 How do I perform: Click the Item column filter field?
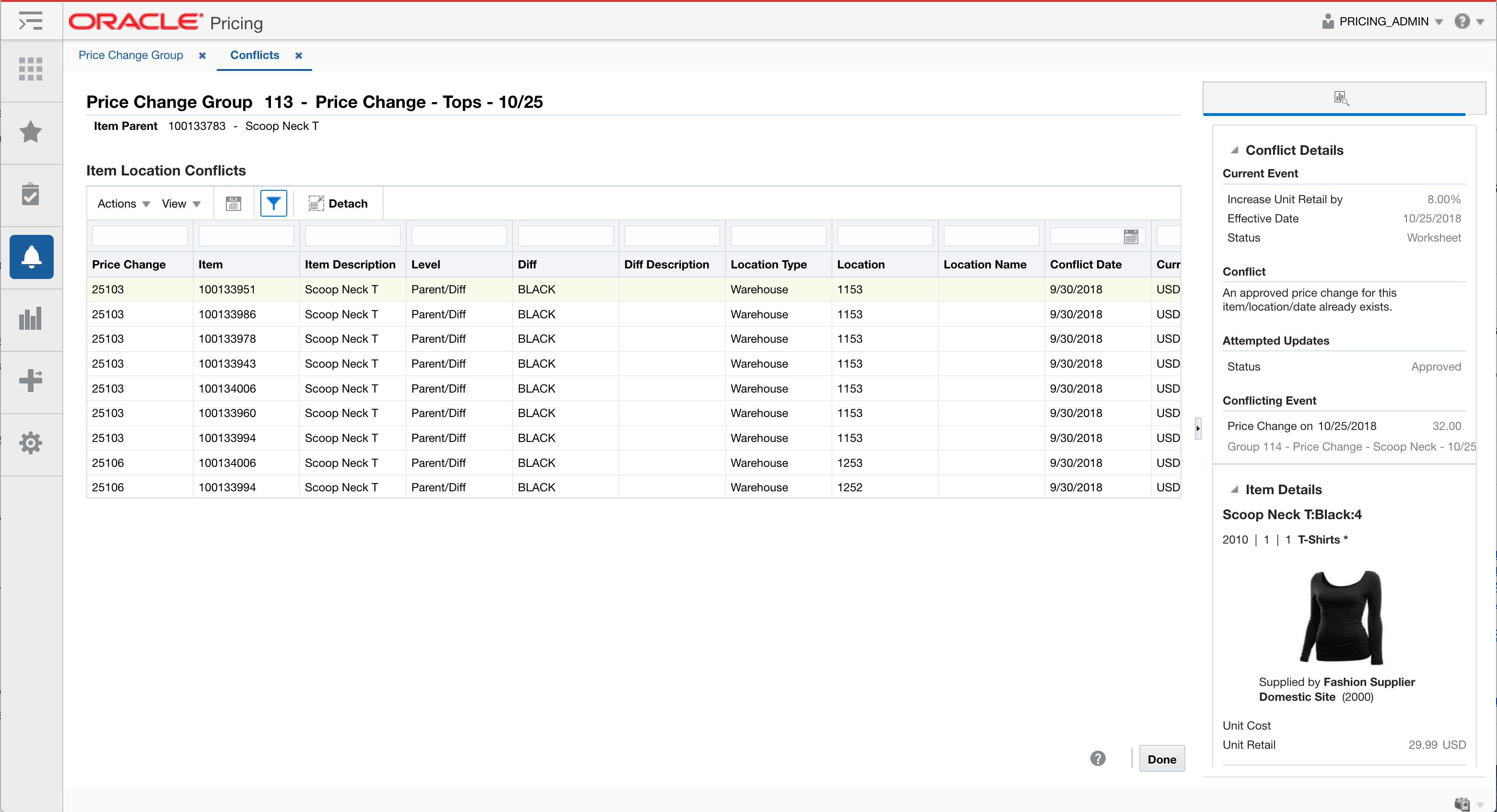246,236
